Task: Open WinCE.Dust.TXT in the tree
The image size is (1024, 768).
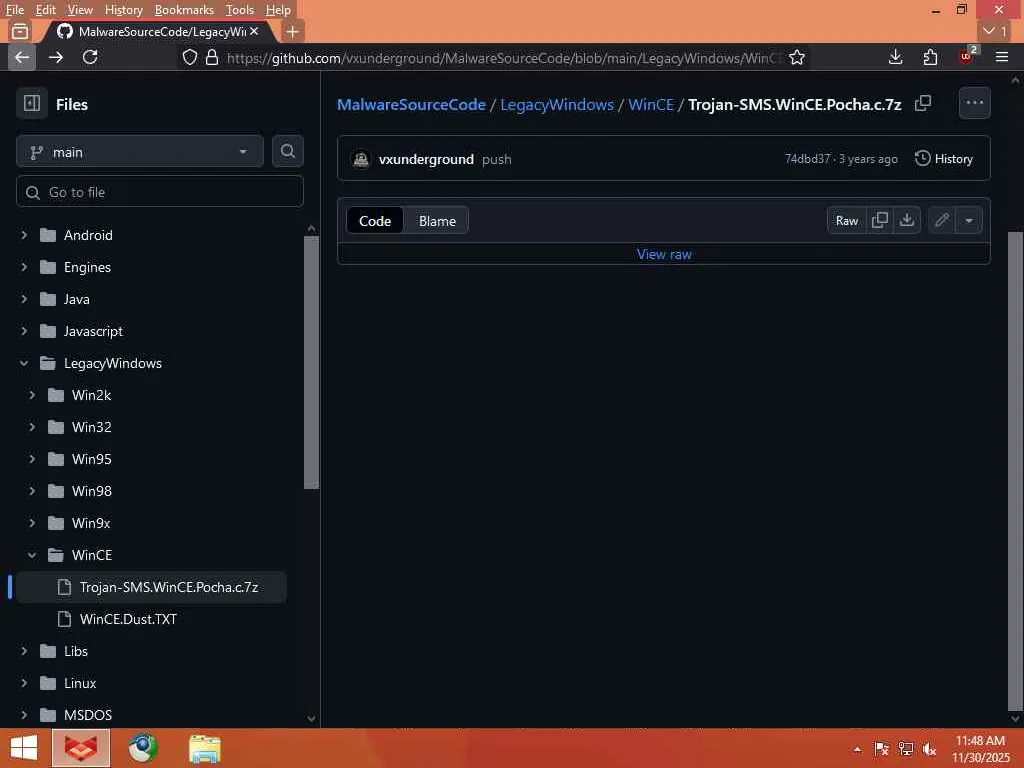Action: pyautogui.click(x=128, y=619)
